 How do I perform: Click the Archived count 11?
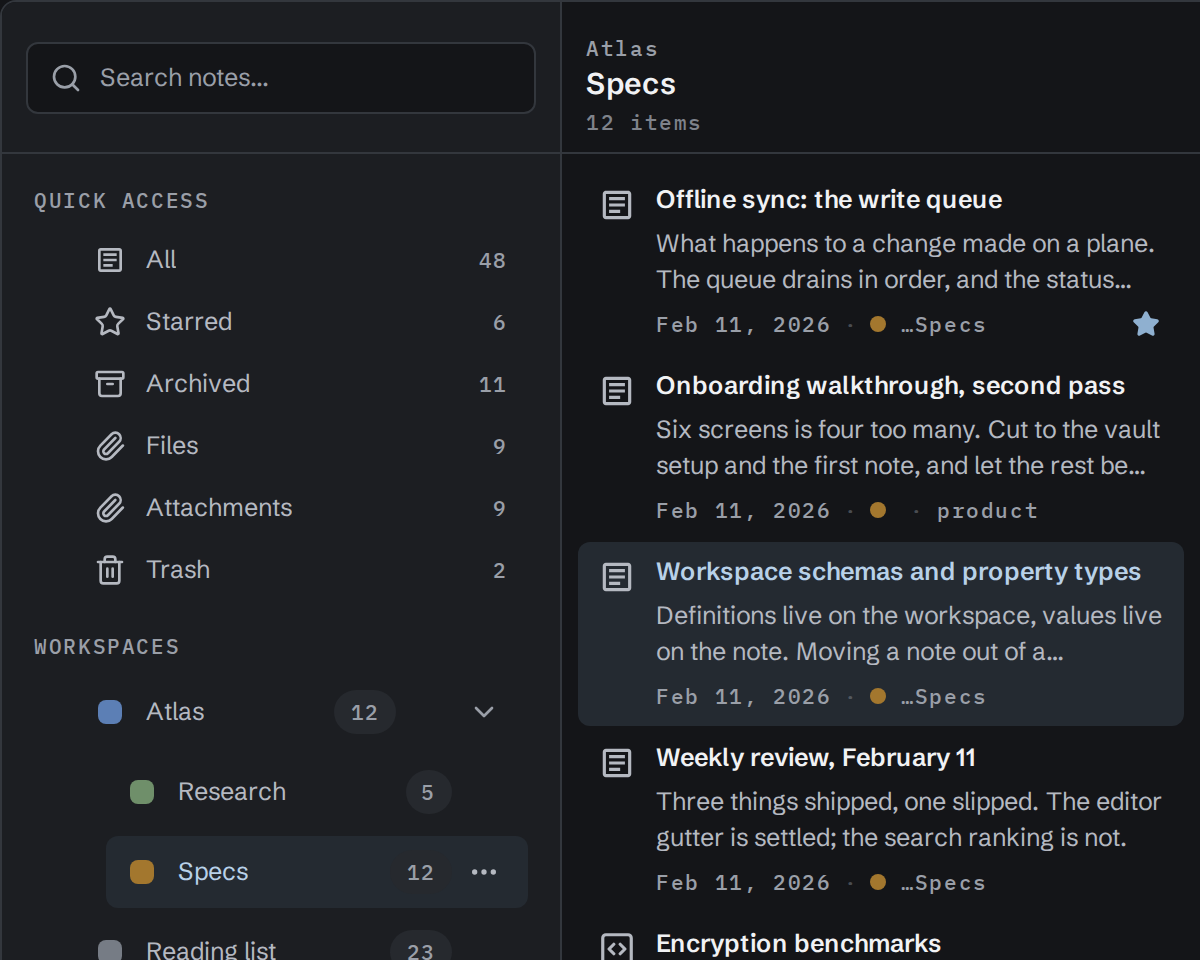(492, 385)
